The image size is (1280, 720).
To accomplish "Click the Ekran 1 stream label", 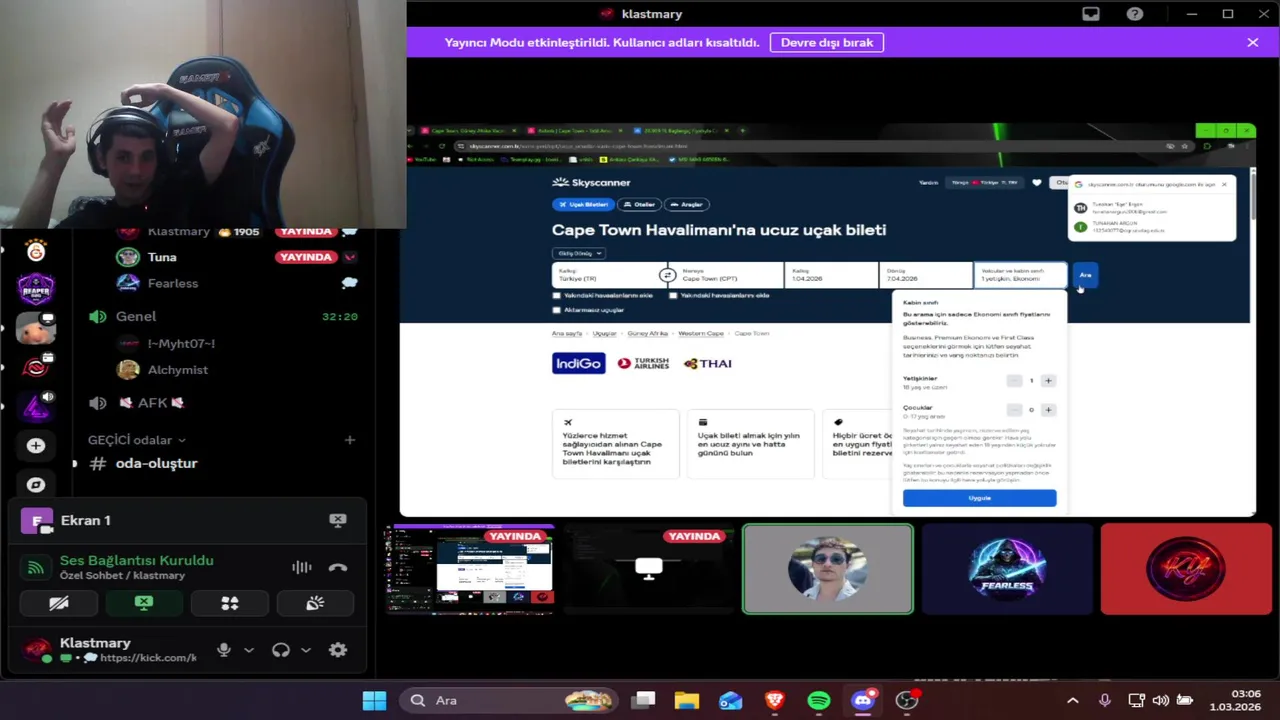I will pos(85,520).
